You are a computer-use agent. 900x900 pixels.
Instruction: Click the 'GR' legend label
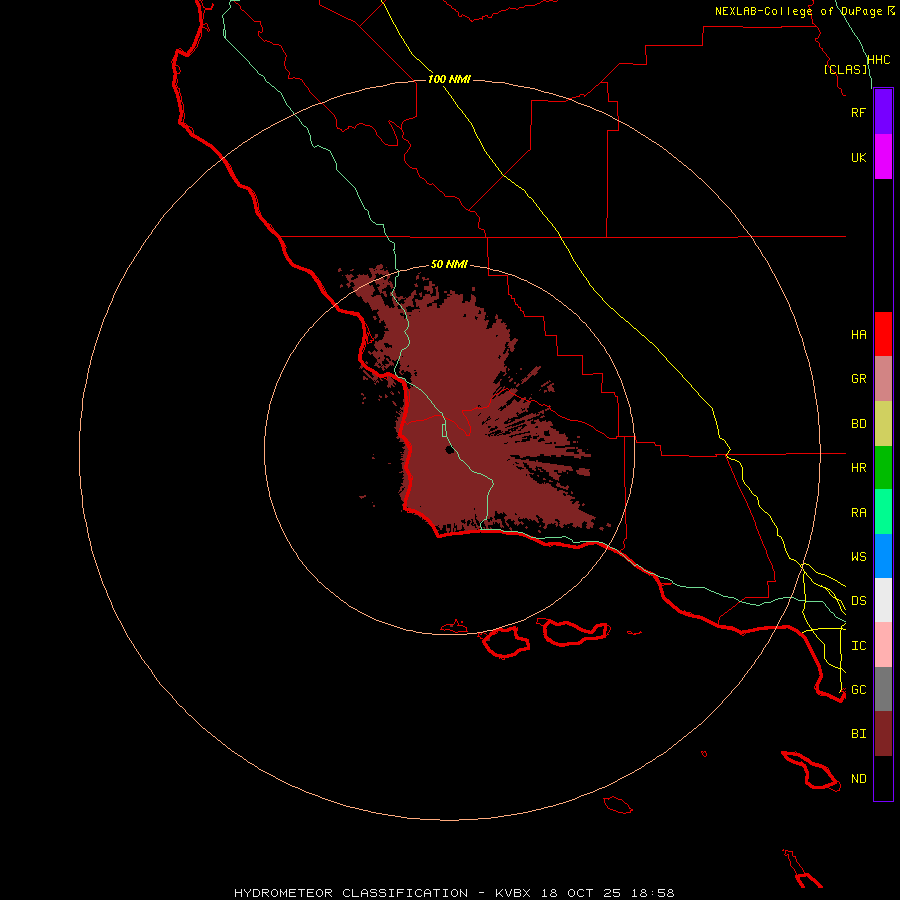click(x=858, y=379)
